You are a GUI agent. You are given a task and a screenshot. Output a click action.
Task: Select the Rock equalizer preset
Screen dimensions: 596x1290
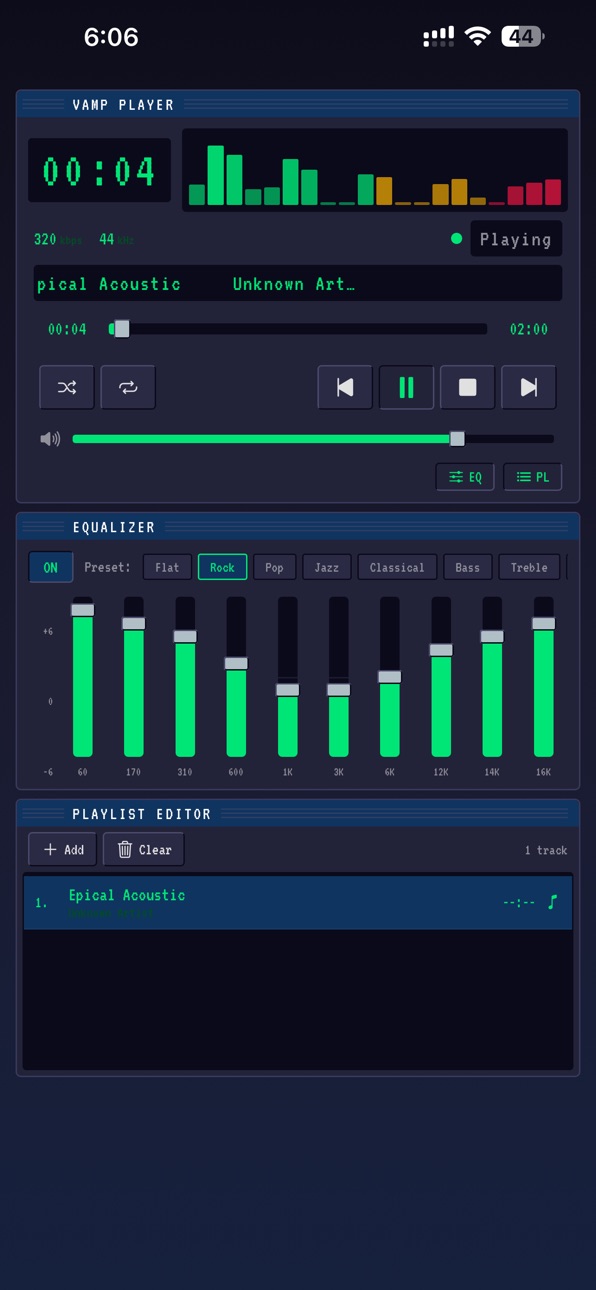click(x=222, y=567)
